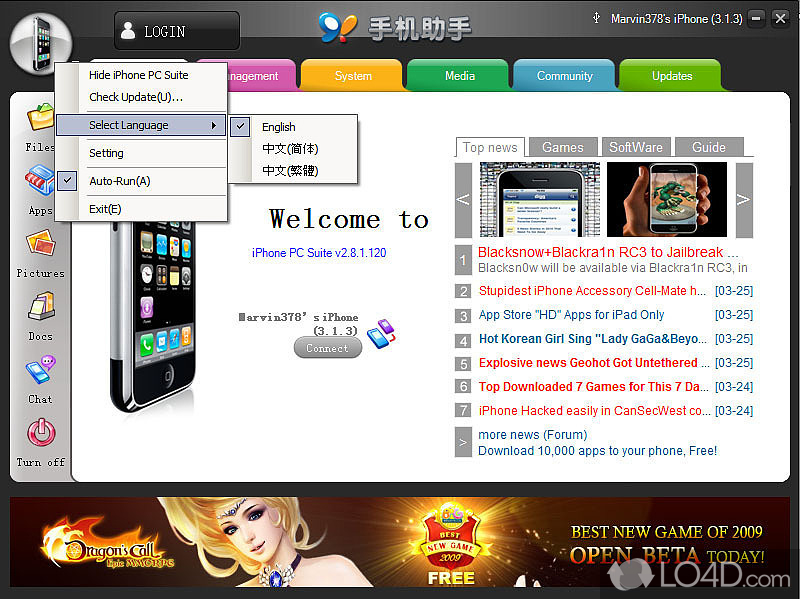Screen dimensions: 800x599
Task: Click the Connect button
Action: click(x=328, y=348)
